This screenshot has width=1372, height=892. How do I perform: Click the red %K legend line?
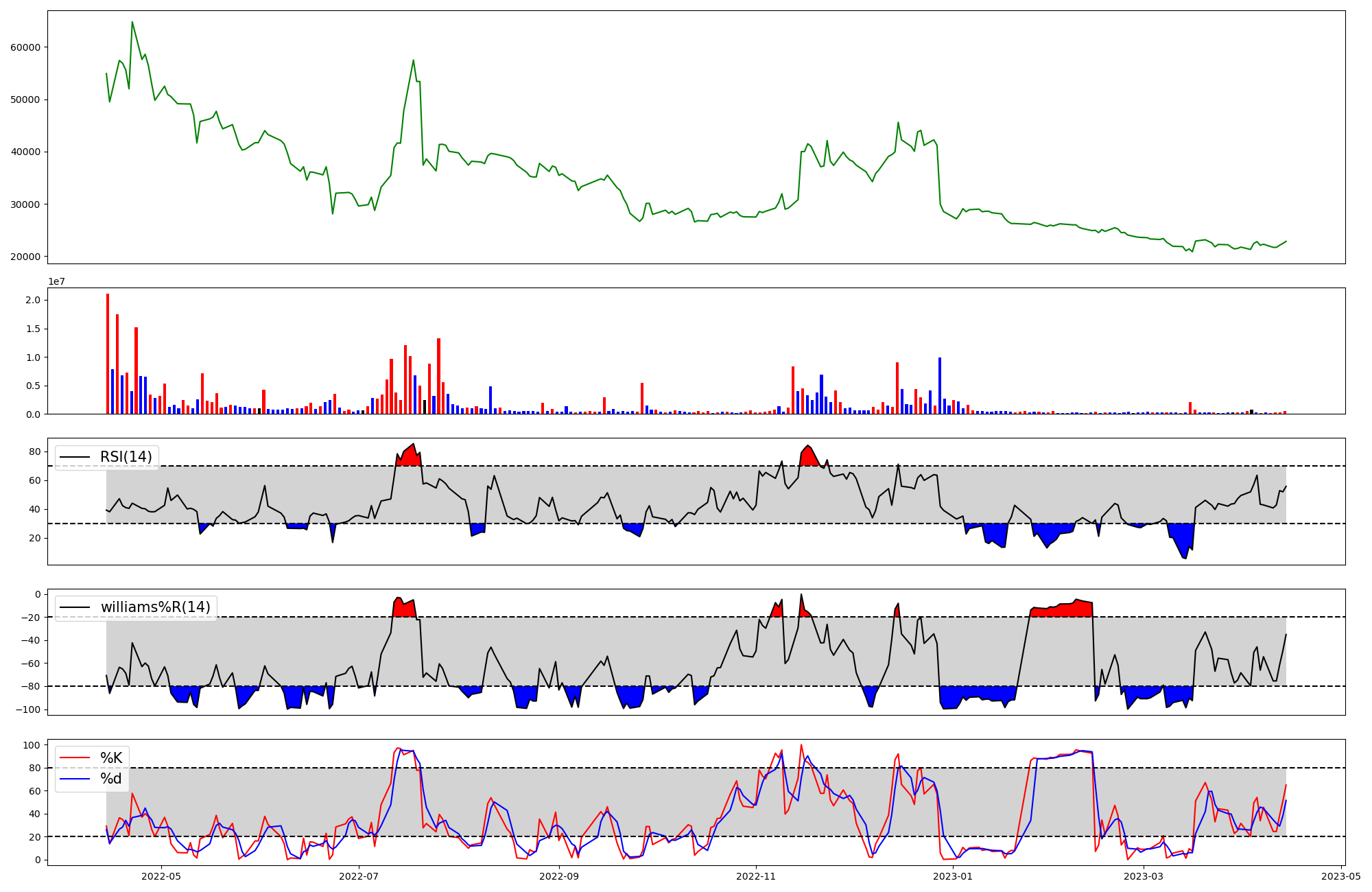75,758
